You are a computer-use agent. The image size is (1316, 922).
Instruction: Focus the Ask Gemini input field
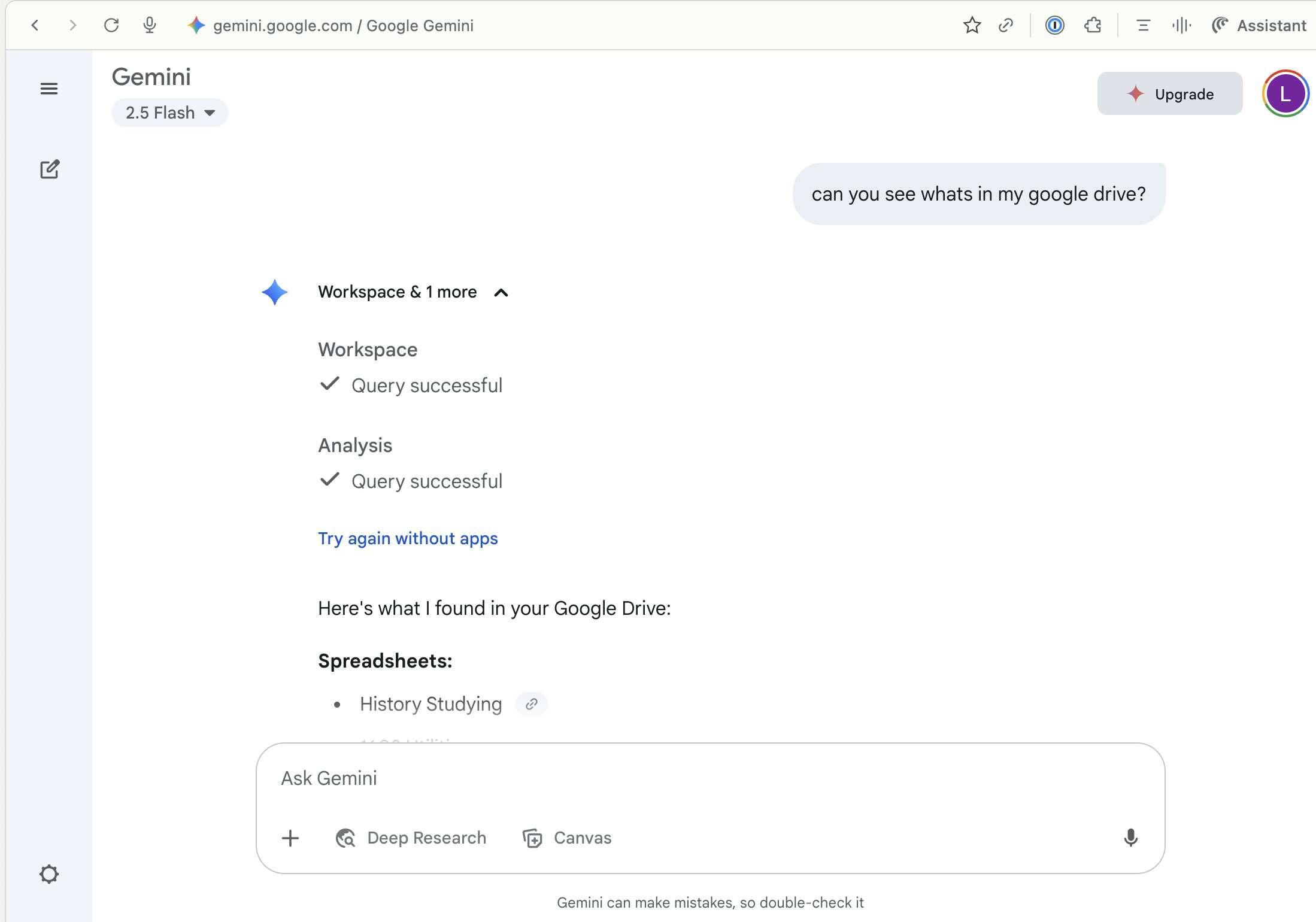click(710, 778)
